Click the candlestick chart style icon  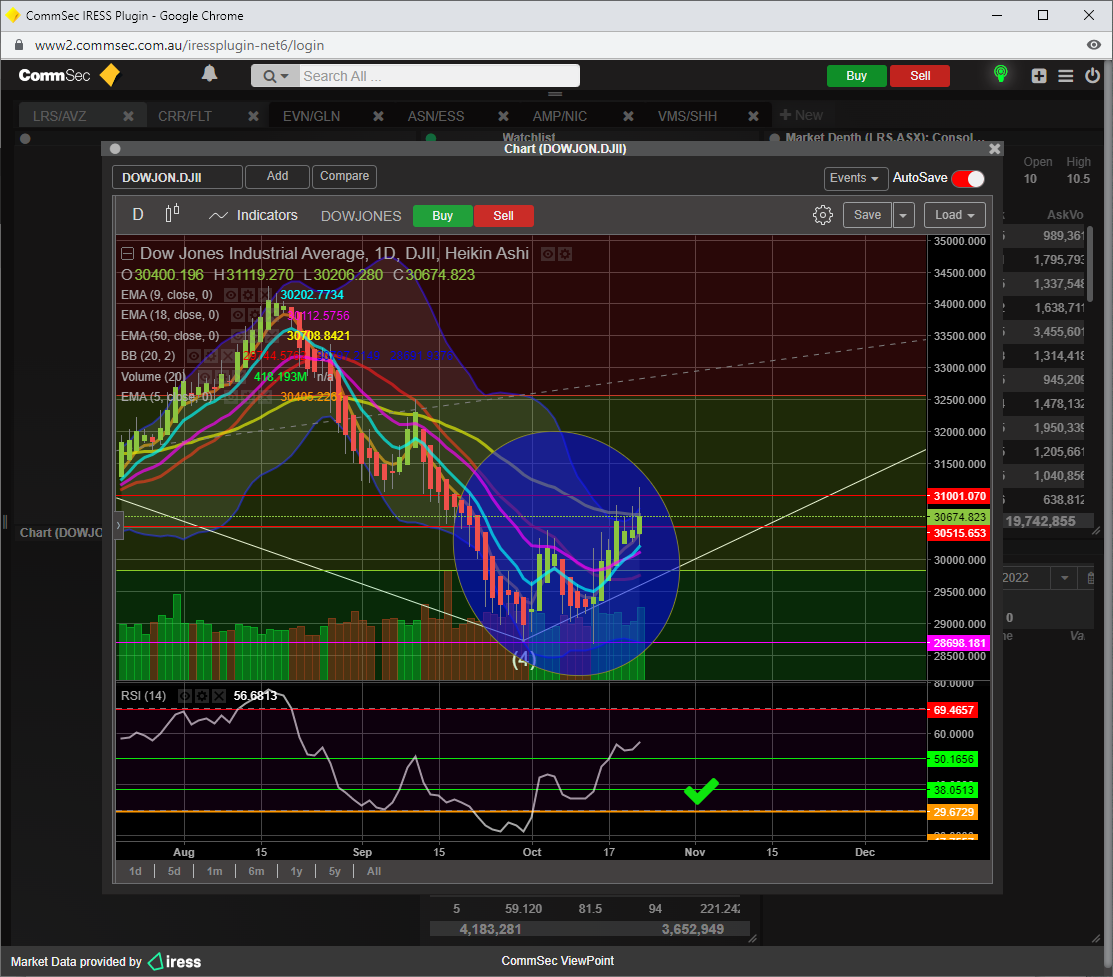click(172, 214)
